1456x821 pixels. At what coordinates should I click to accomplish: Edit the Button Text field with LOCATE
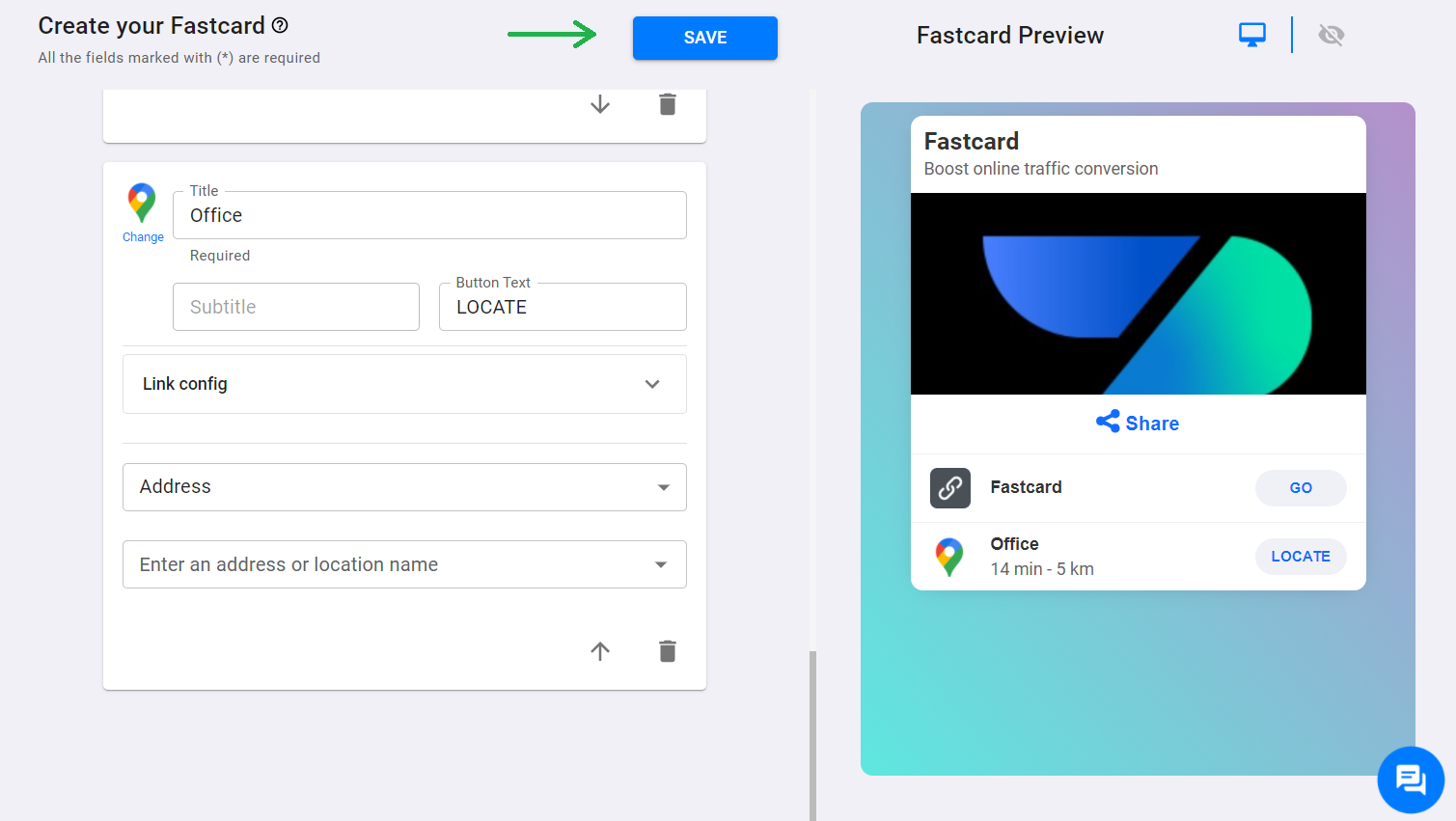(x=563, y=307)
